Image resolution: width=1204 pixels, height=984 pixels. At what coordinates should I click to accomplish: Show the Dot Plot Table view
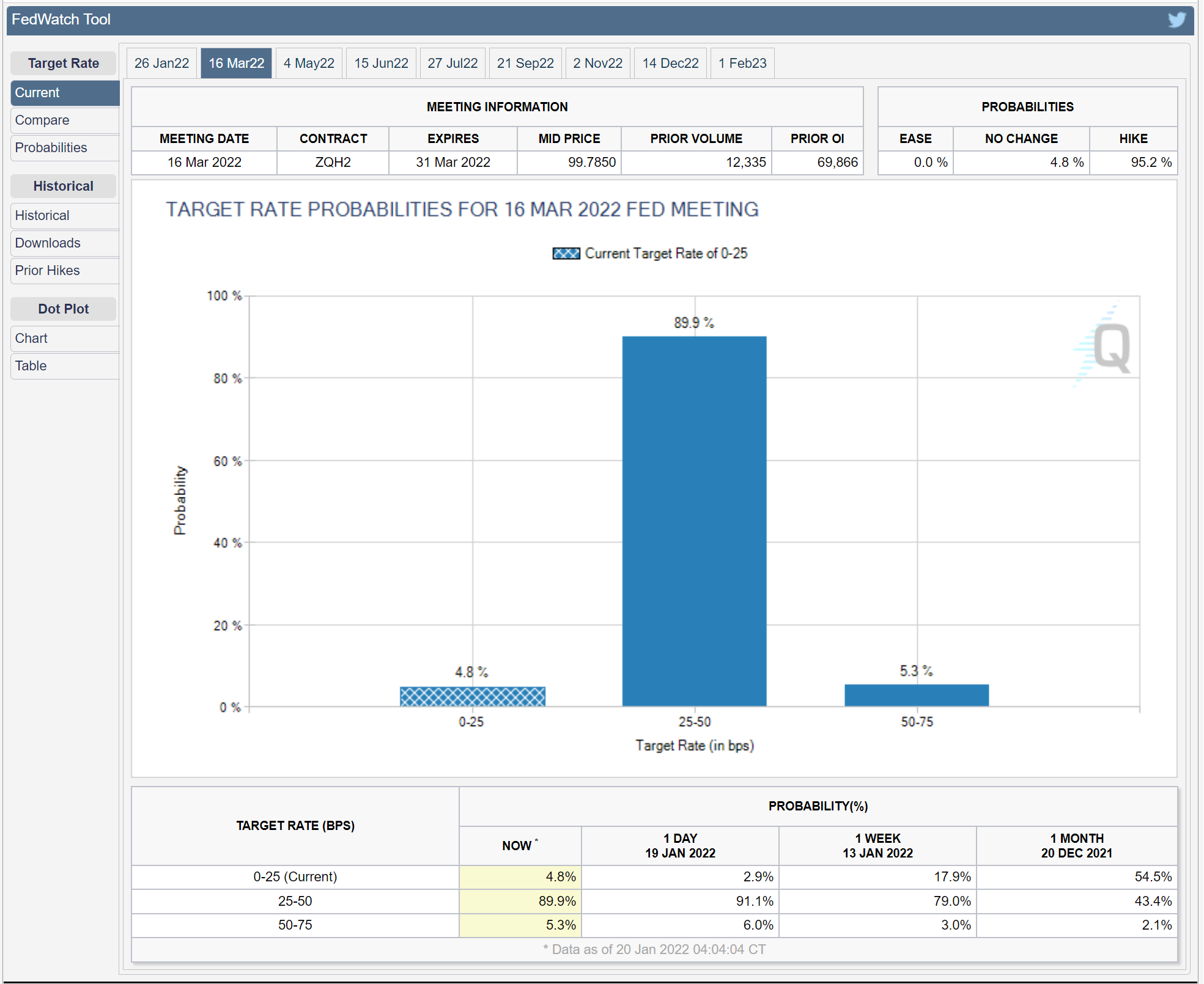click(31, 366)
